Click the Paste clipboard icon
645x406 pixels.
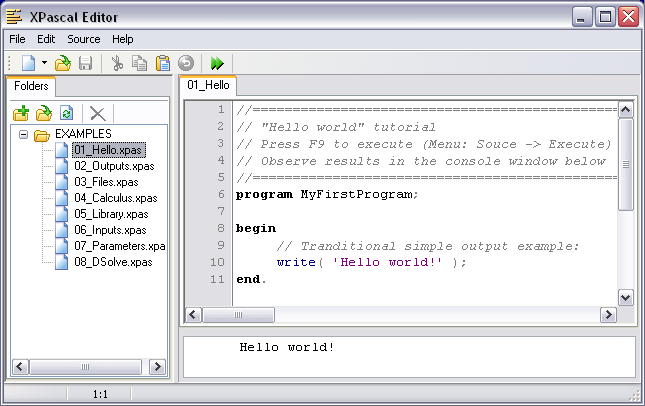(x=162, y=63)
